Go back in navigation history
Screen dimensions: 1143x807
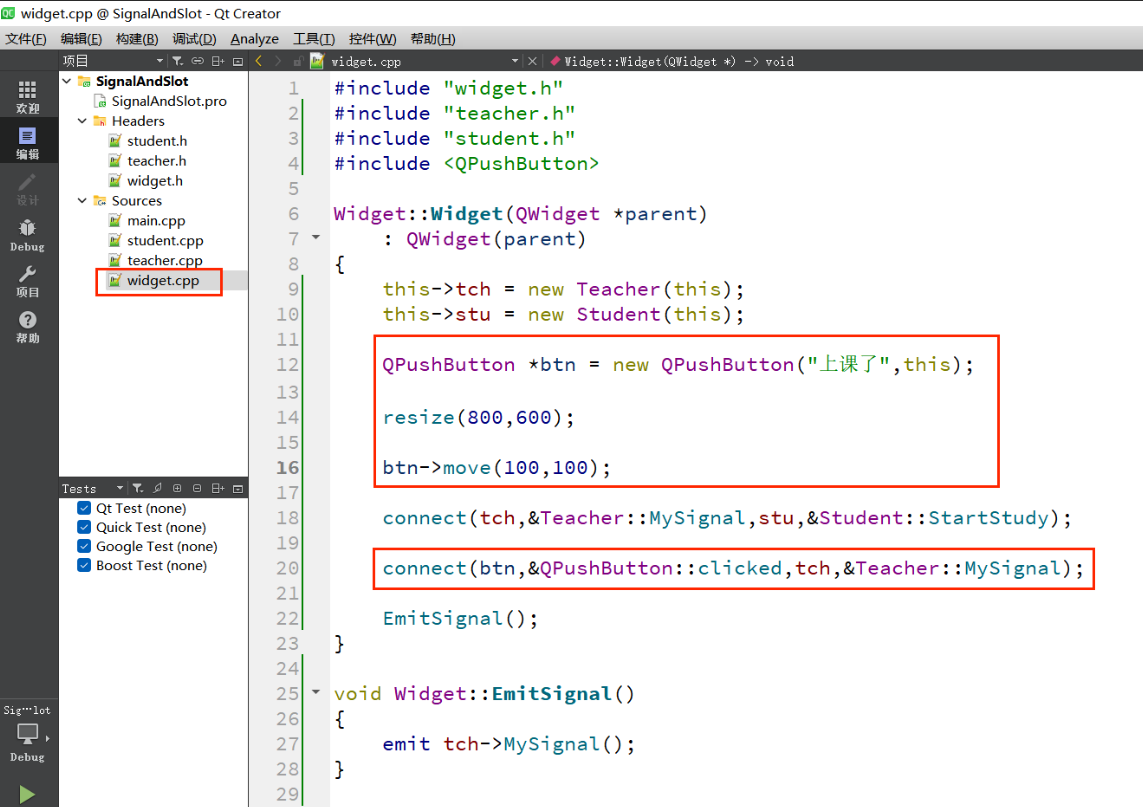[259, 61]
